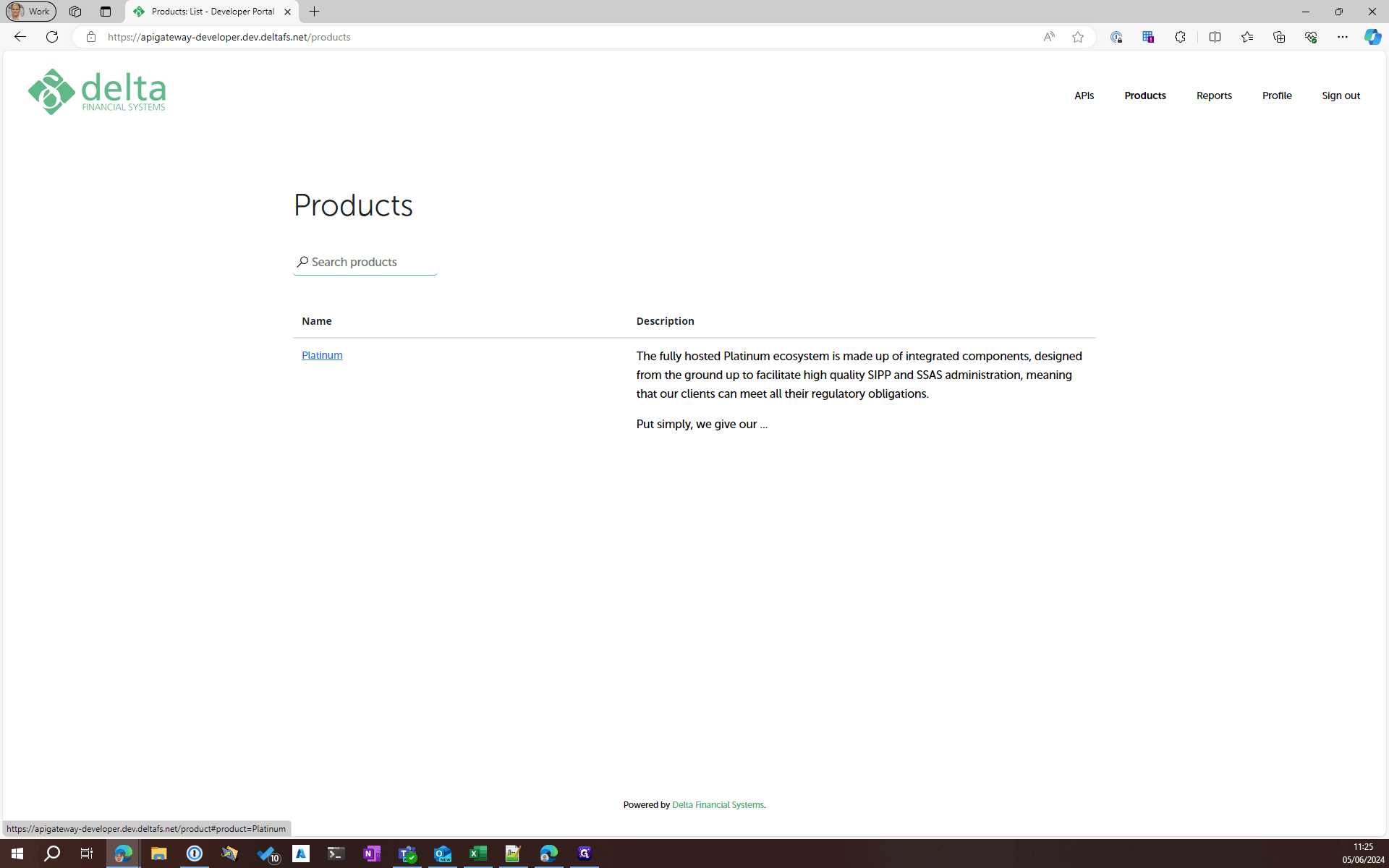
Task: Click the Delta Financial Systems logo
Action: coord(97,92)
